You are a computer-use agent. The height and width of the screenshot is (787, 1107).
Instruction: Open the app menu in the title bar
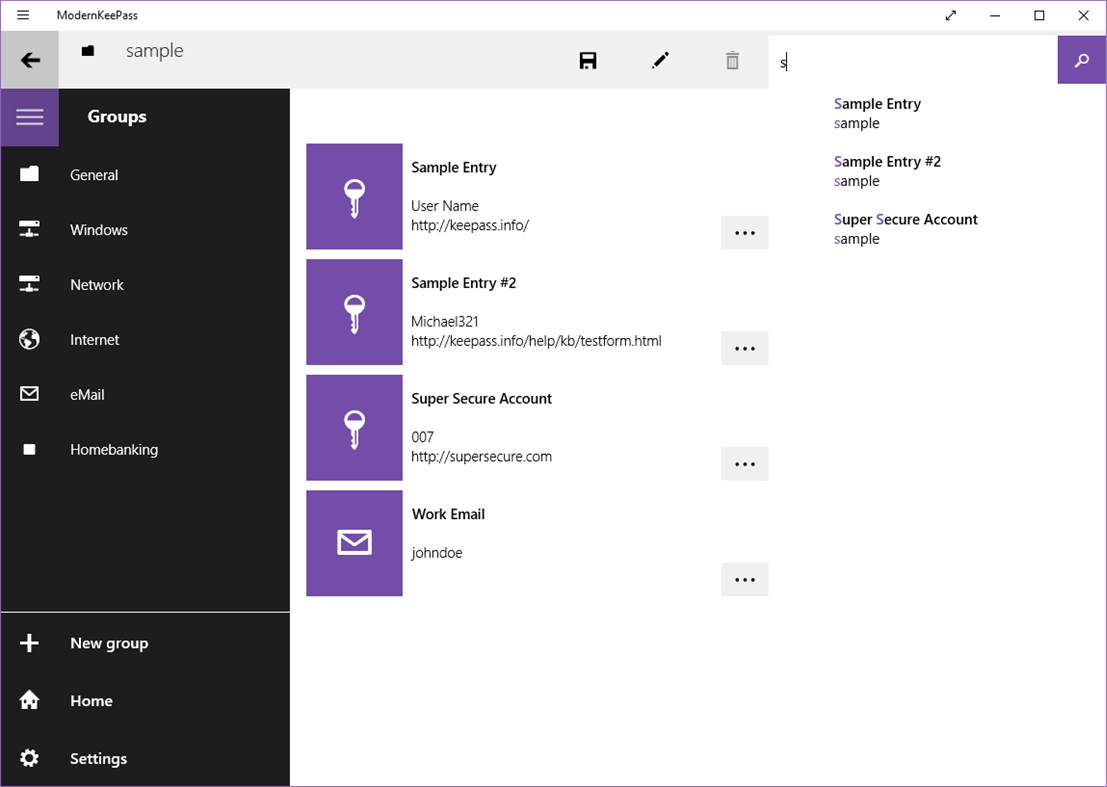click(22, 15)
